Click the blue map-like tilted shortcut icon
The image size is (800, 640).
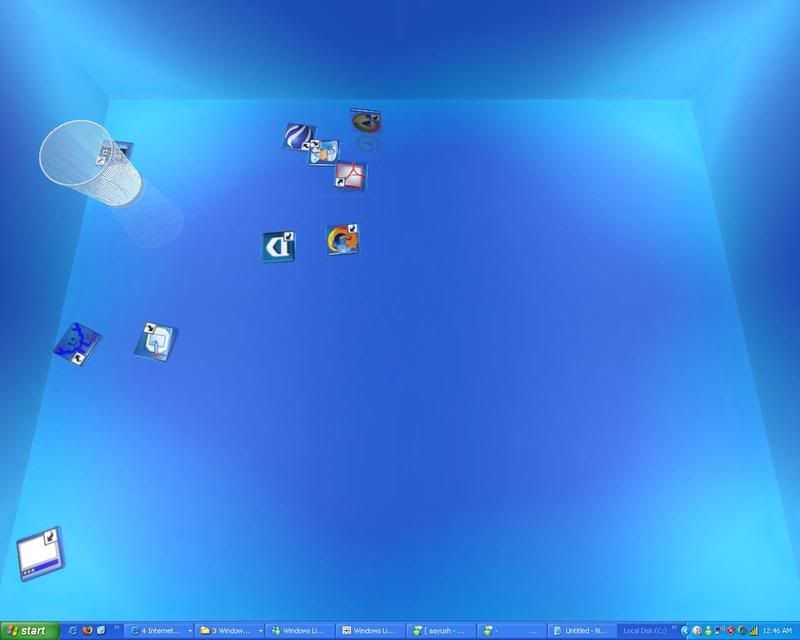(x=77, y=343)
